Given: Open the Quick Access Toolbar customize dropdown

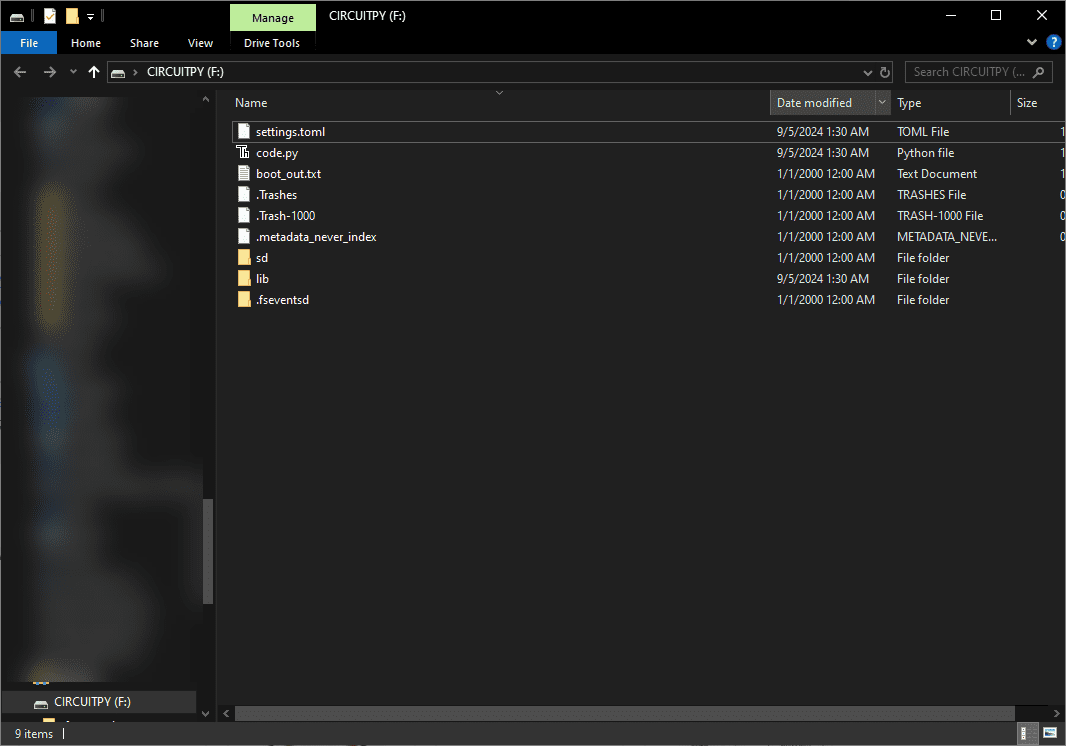Looking at the screenshot, I should [x=90, y=16].
